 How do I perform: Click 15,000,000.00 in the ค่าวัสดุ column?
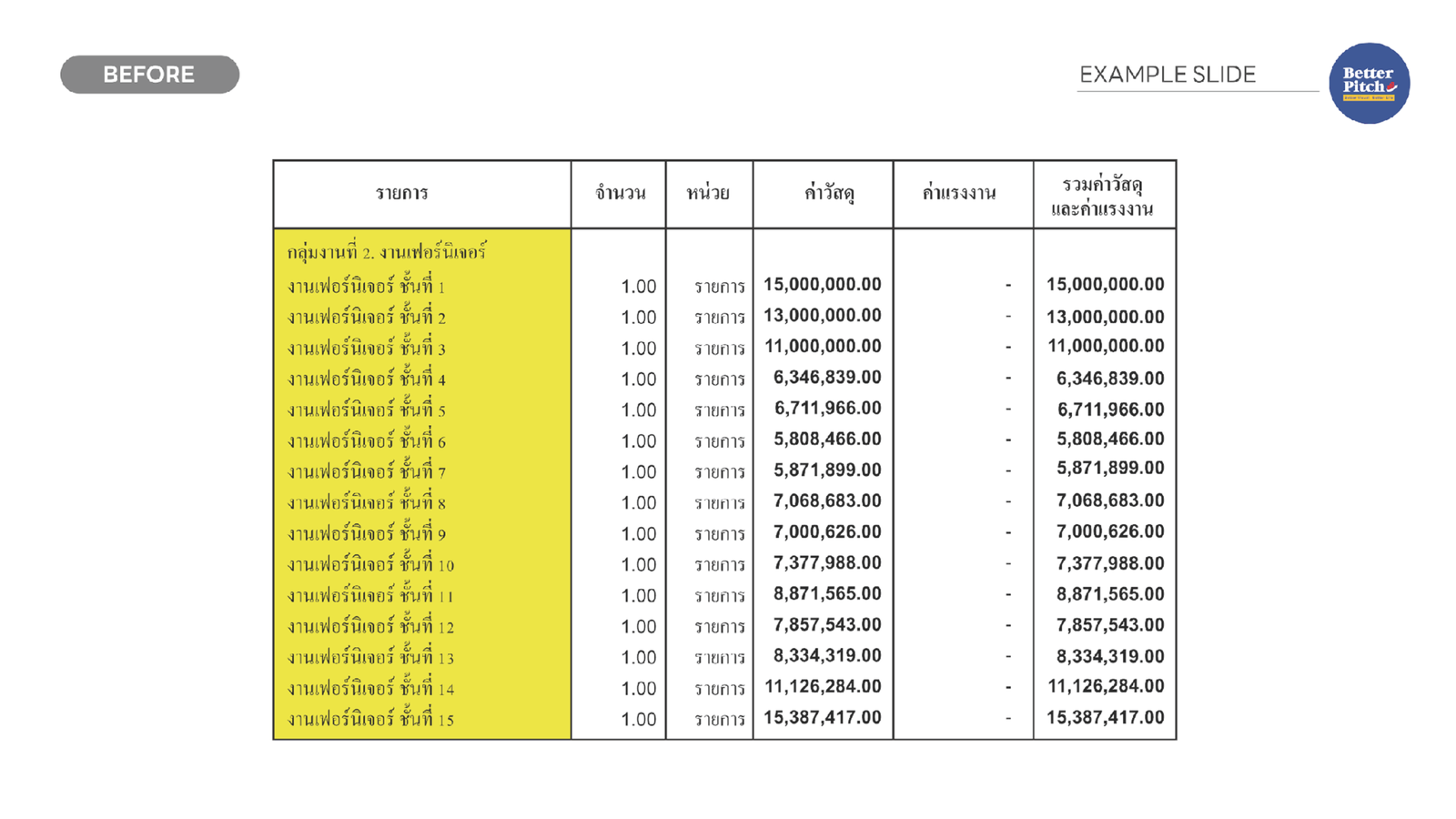click(x=823, y=285)
